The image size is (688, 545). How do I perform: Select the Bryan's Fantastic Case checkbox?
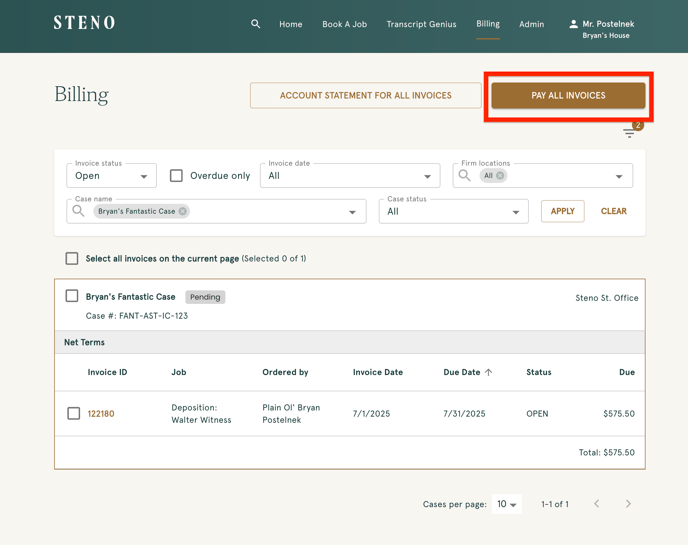click(x=72, y=296)
